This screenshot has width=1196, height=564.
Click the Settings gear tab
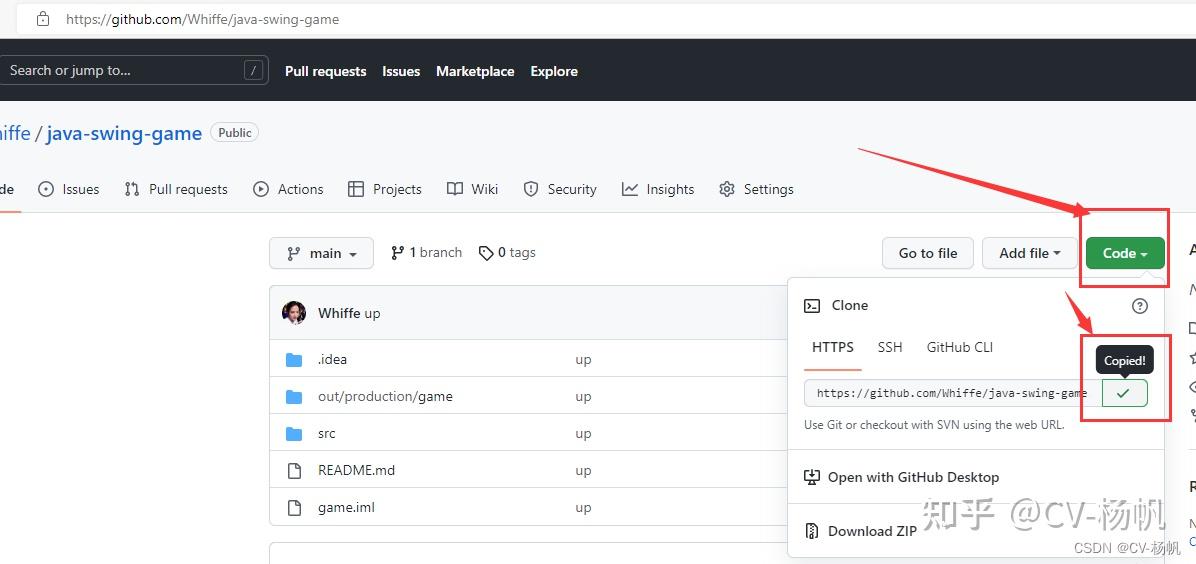click(x=756, y=189)
